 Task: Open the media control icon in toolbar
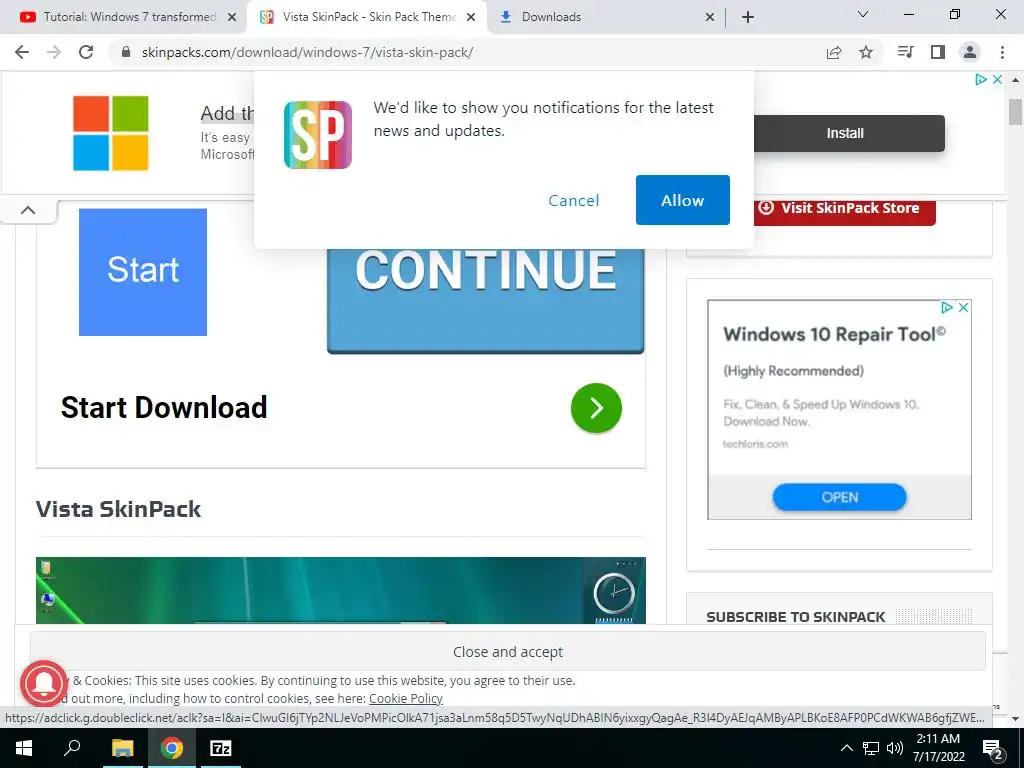pos(905,52)
